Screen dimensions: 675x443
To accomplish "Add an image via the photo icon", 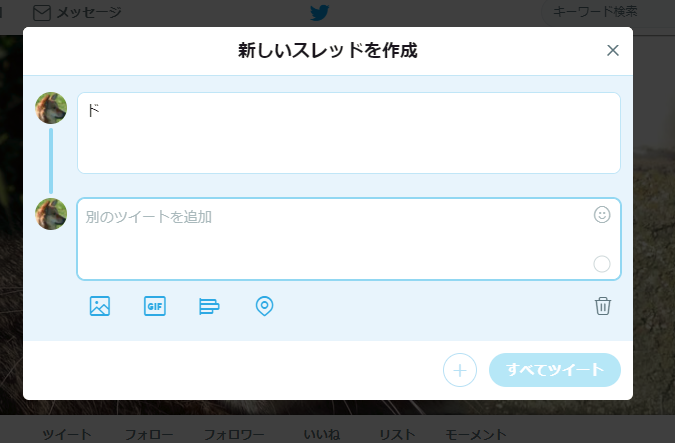I will tap(100, 306).
